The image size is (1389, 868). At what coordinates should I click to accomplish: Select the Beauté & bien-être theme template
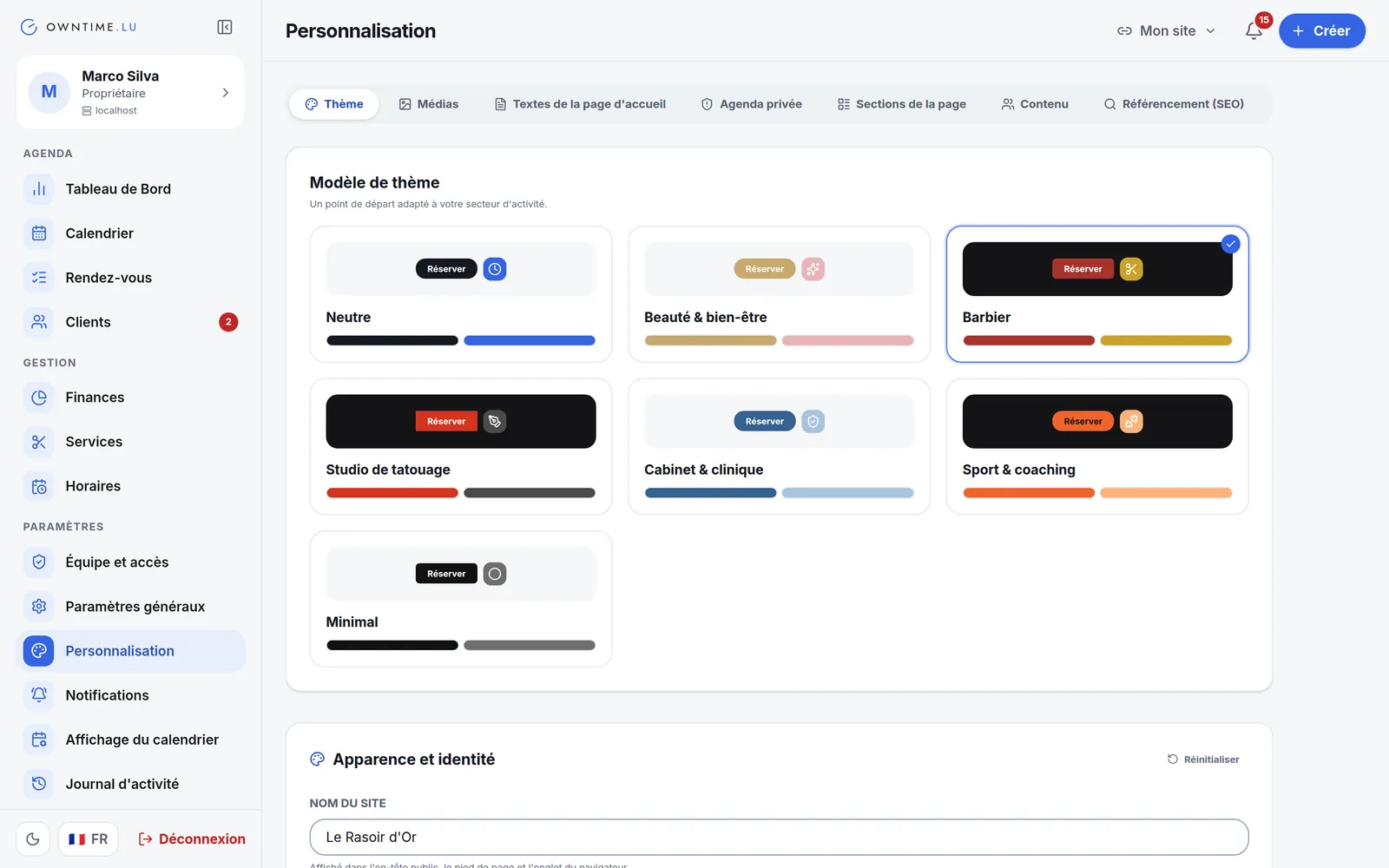(780, 294)
